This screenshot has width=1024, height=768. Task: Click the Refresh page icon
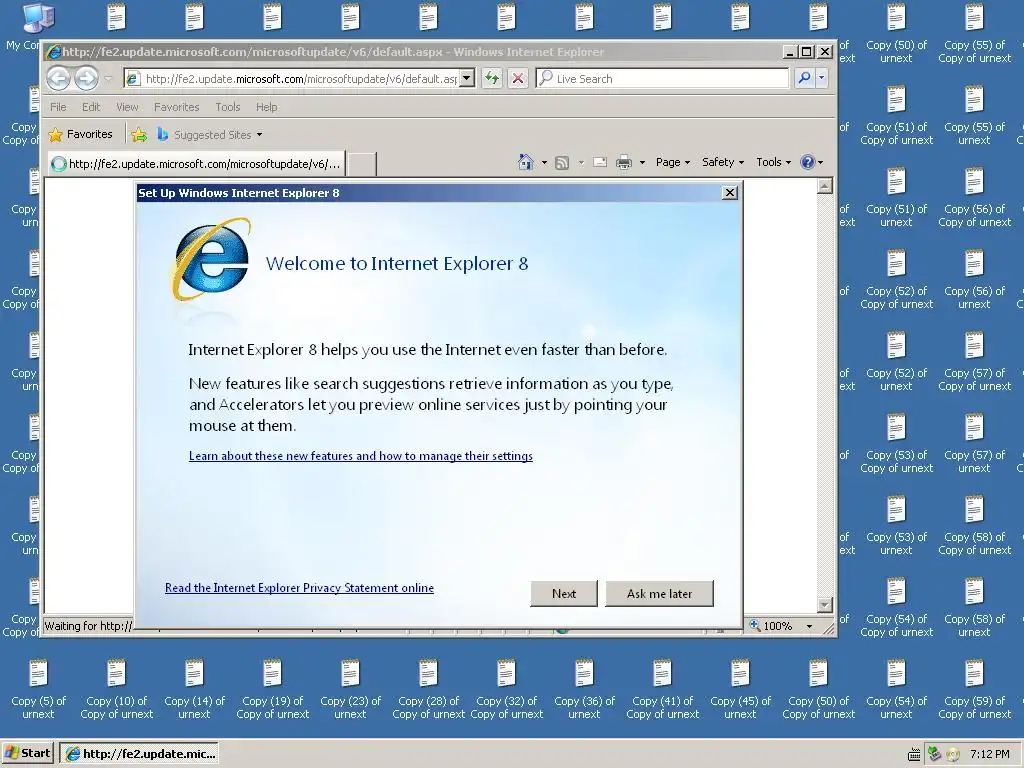click(492, 78)
